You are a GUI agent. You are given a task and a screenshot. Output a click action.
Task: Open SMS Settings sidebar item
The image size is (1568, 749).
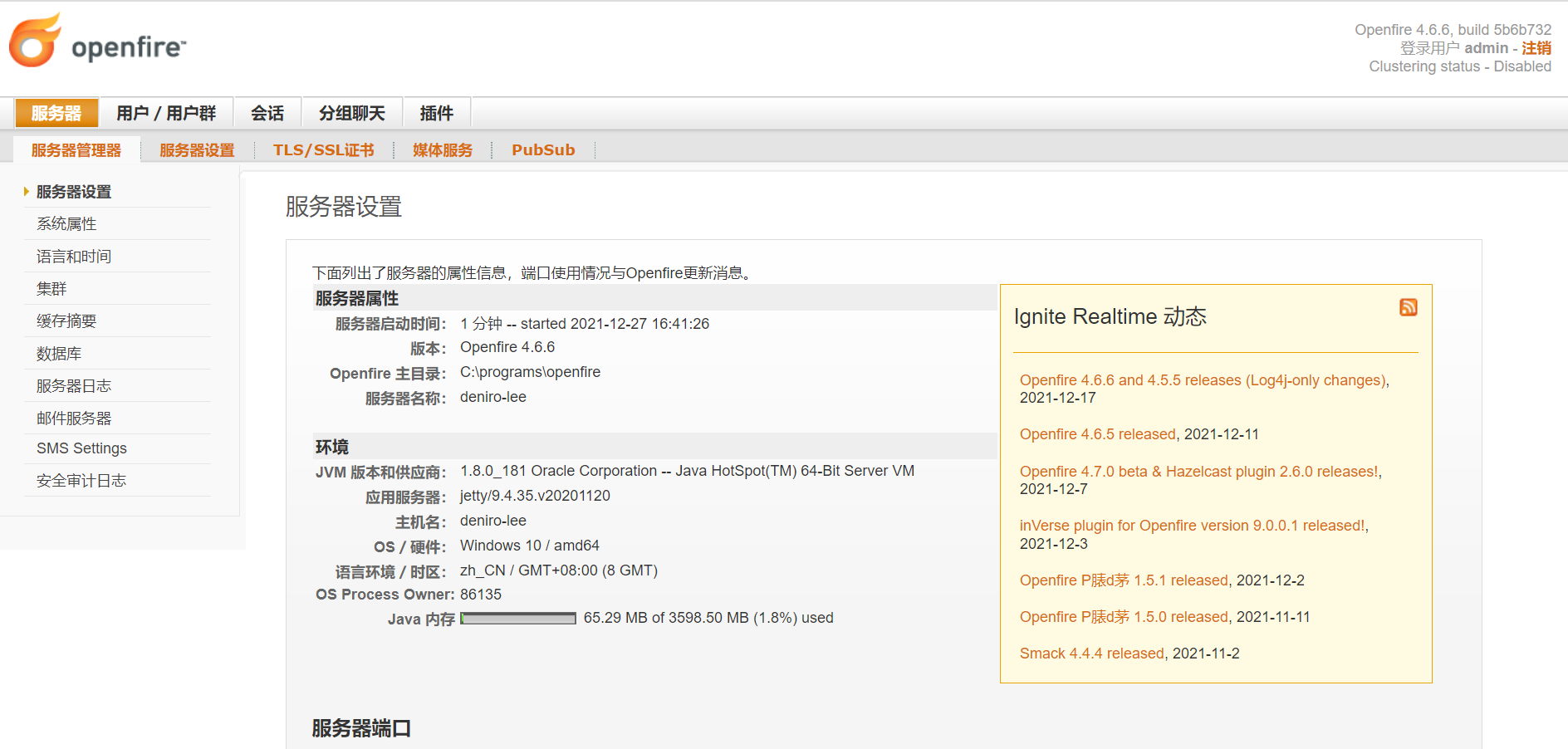tap(81, 448)
